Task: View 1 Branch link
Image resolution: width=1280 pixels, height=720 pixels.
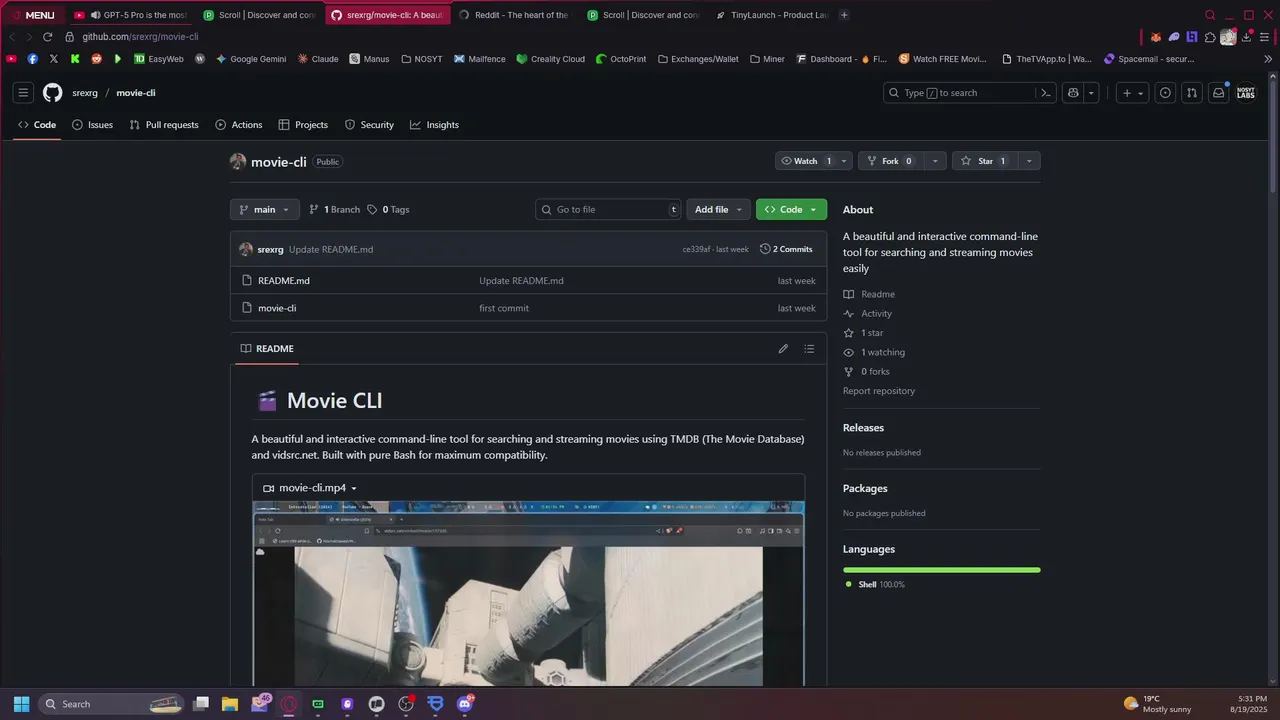Action: [334, 210]
